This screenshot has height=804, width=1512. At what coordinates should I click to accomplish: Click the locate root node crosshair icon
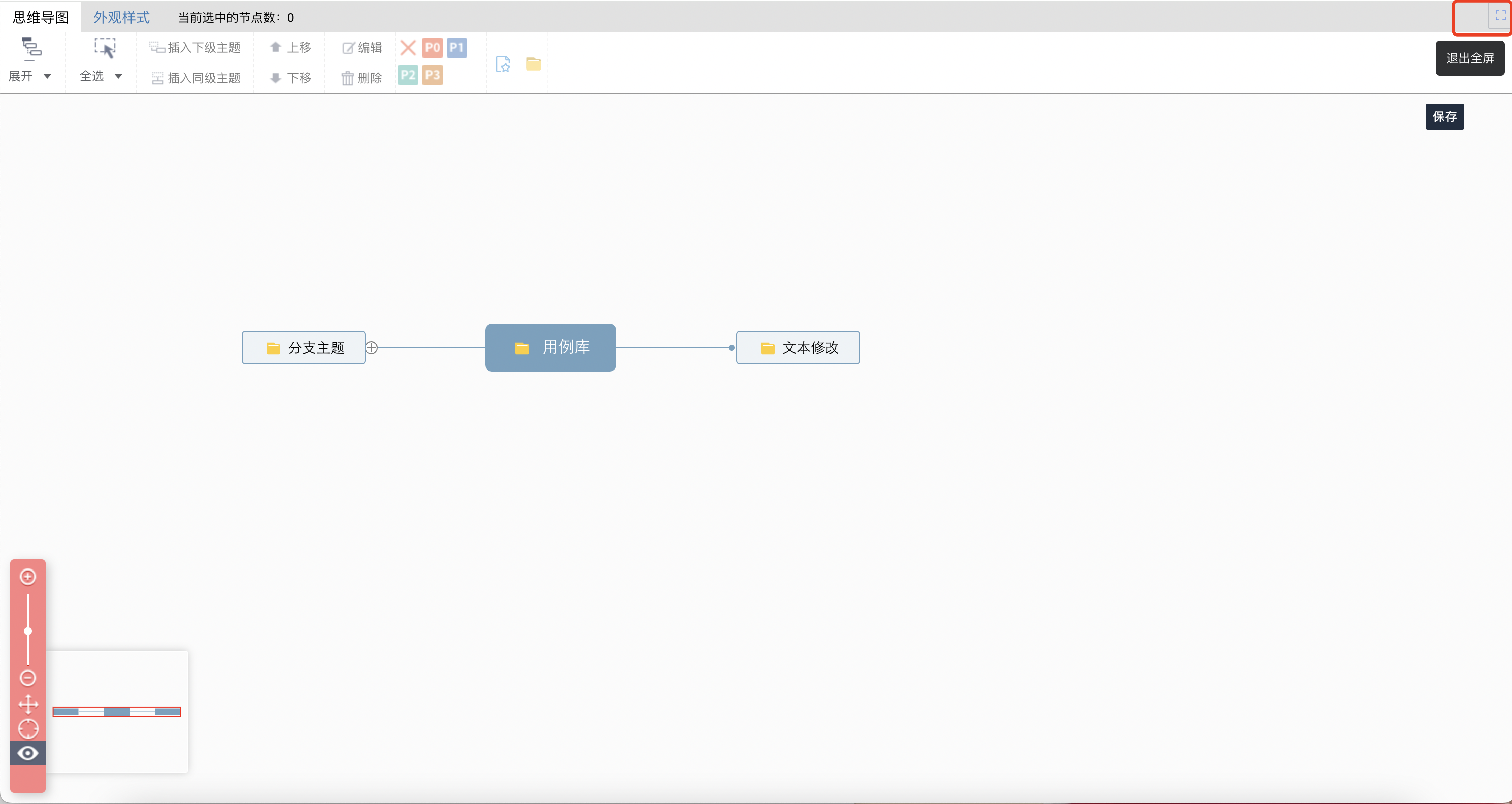tap(27, 728)
